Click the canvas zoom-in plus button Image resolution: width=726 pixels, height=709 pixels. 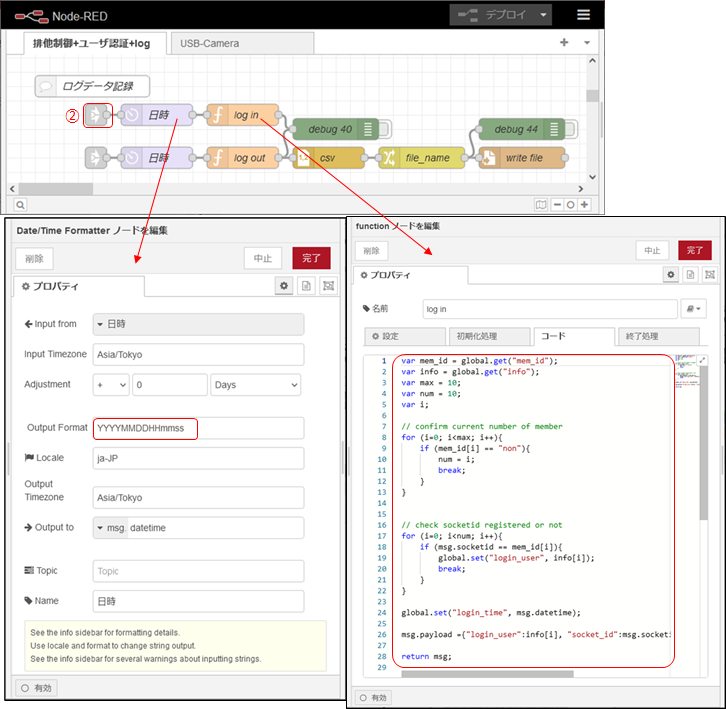(x=584, y=205)
